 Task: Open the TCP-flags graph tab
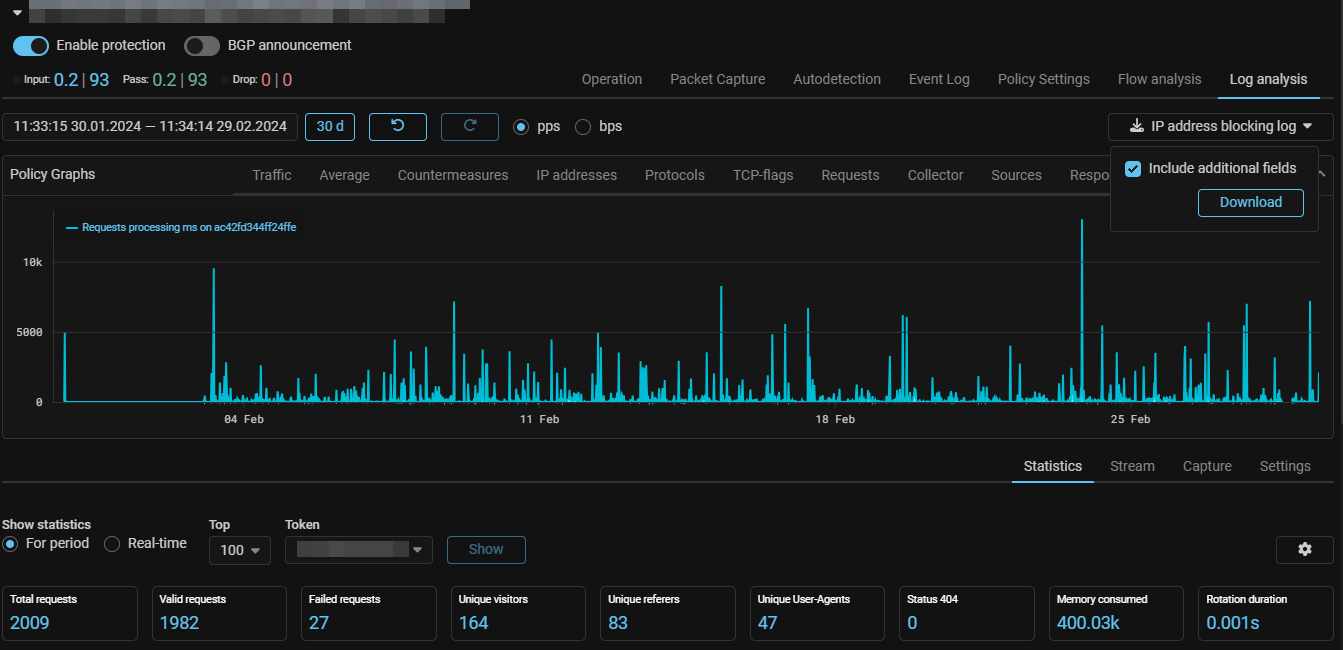tap(762, 175)
